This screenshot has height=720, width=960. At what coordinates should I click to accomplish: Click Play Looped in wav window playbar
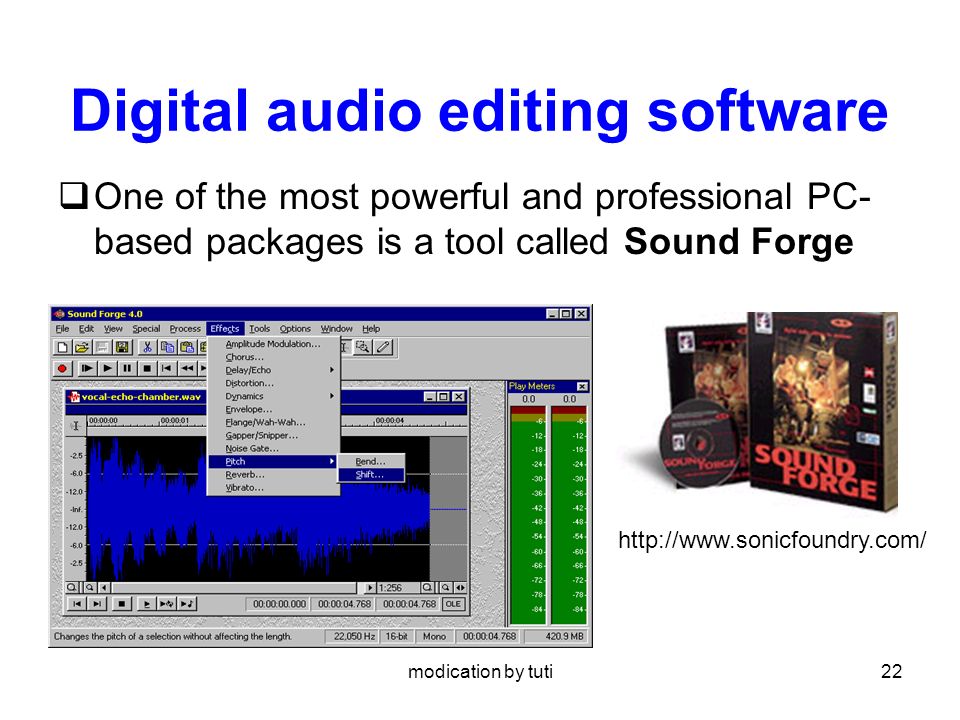tap(167, 604)
